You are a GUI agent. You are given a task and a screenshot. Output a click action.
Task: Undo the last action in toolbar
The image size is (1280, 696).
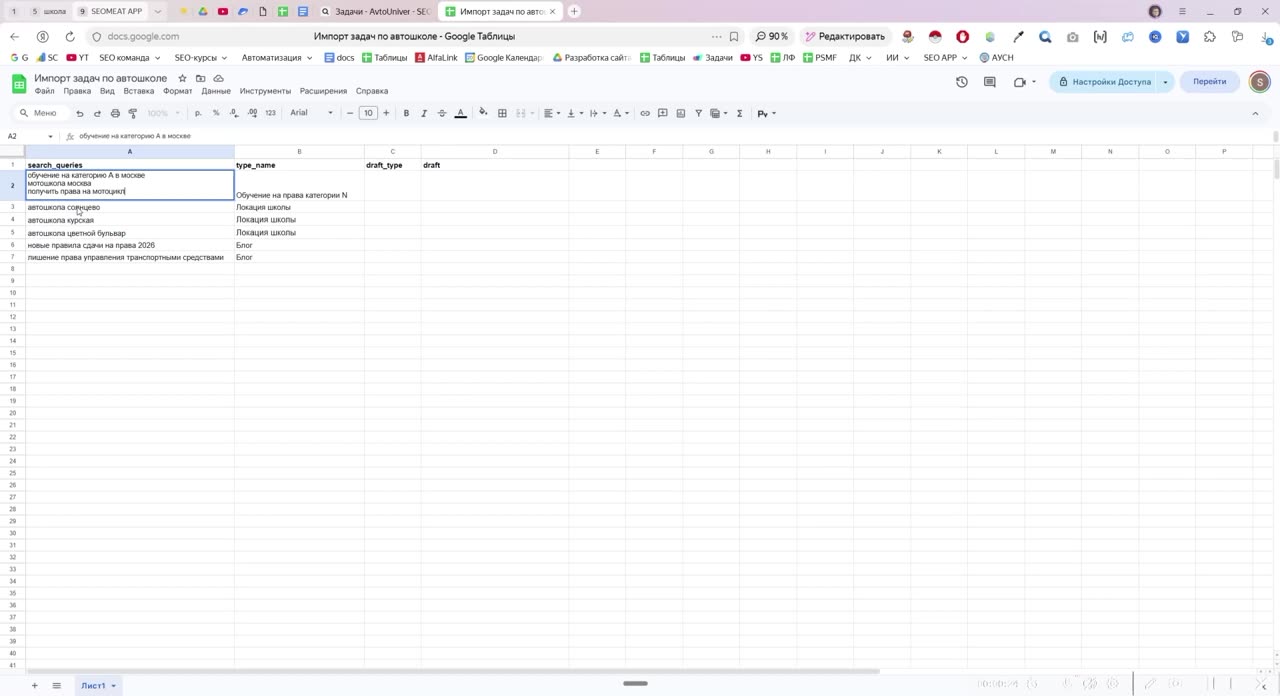point(80,113)
